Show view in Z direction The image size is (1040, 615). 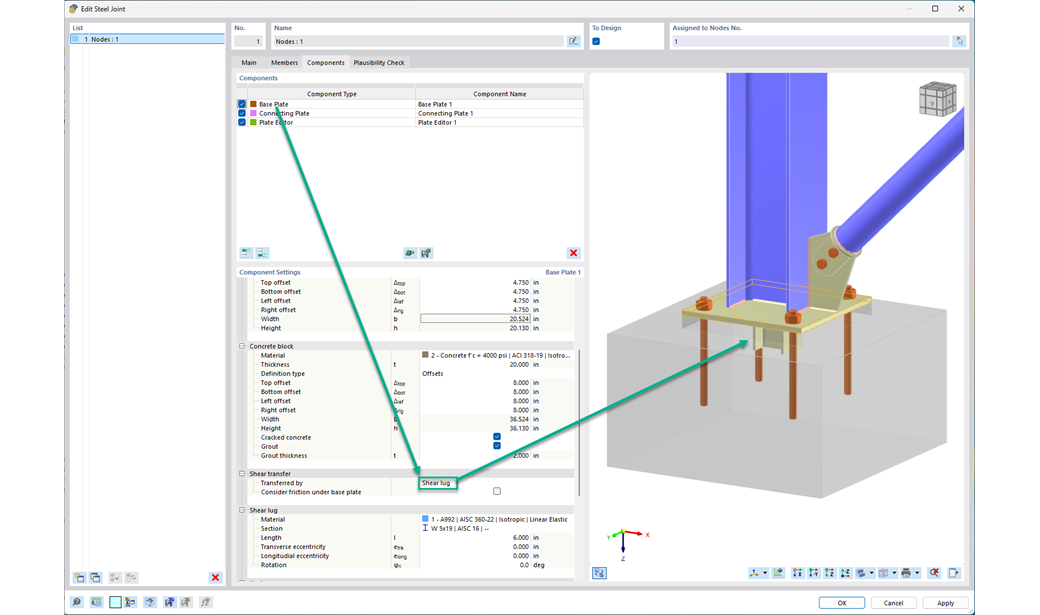pos(830,573)
